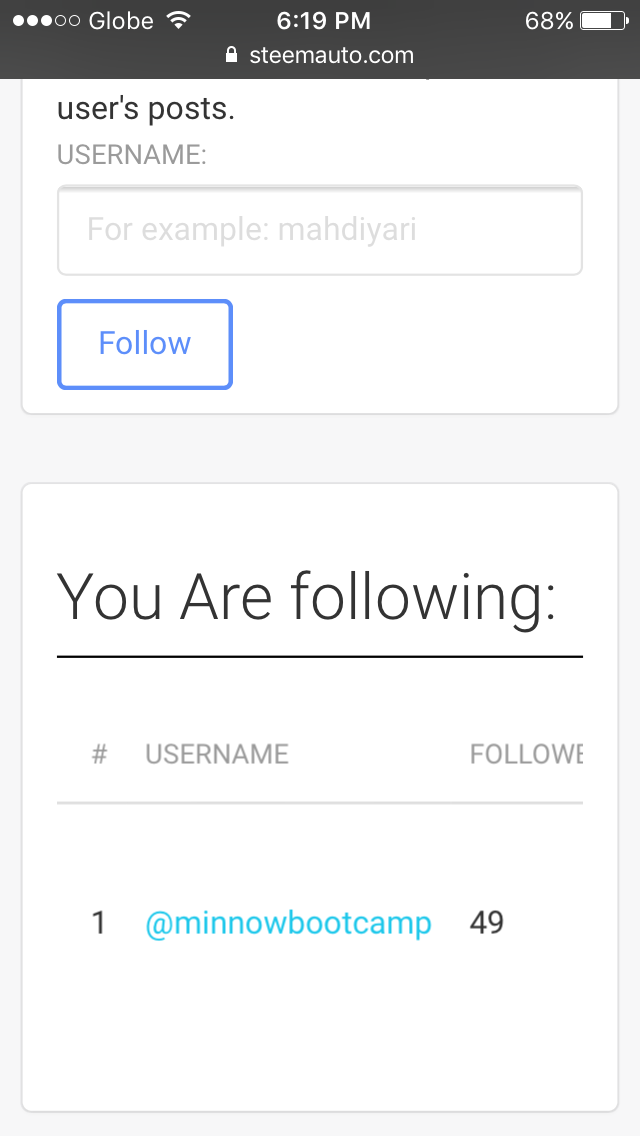Click the USERNAME: label above the input
This screenshot has width=640, height=1136.
(132, 156)
